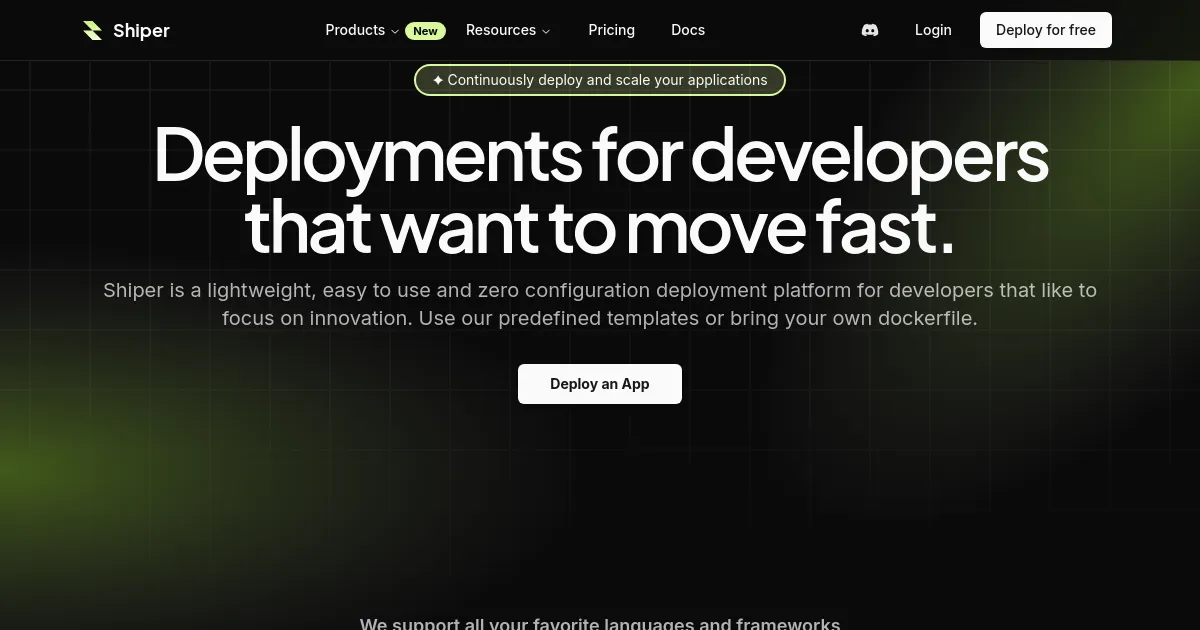Click the supported languages and frameworks text
This screenshot has height=630, width=1200.
[x=600, y=623]
